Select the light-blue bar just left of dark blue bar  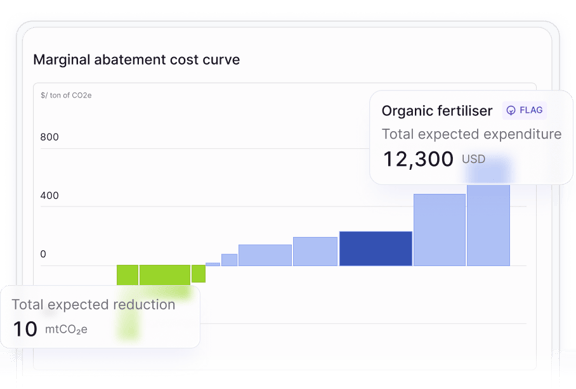(x=315, y=251)
